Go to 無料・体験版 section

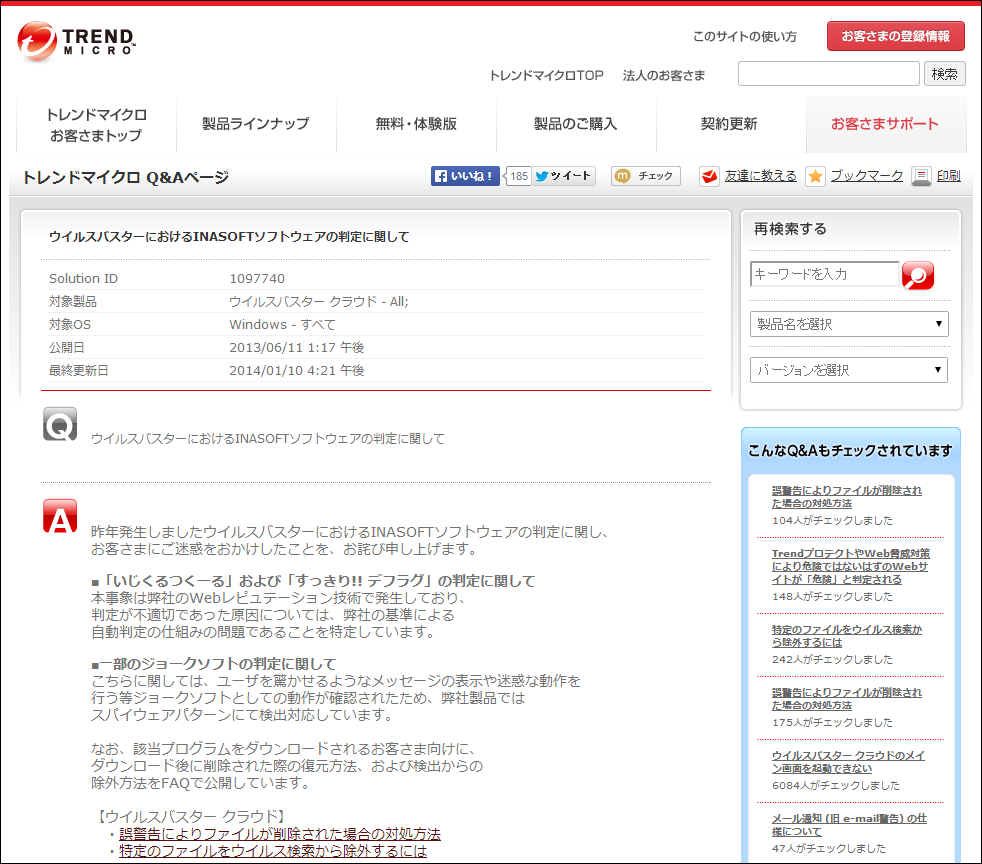[x=416, y=124]
